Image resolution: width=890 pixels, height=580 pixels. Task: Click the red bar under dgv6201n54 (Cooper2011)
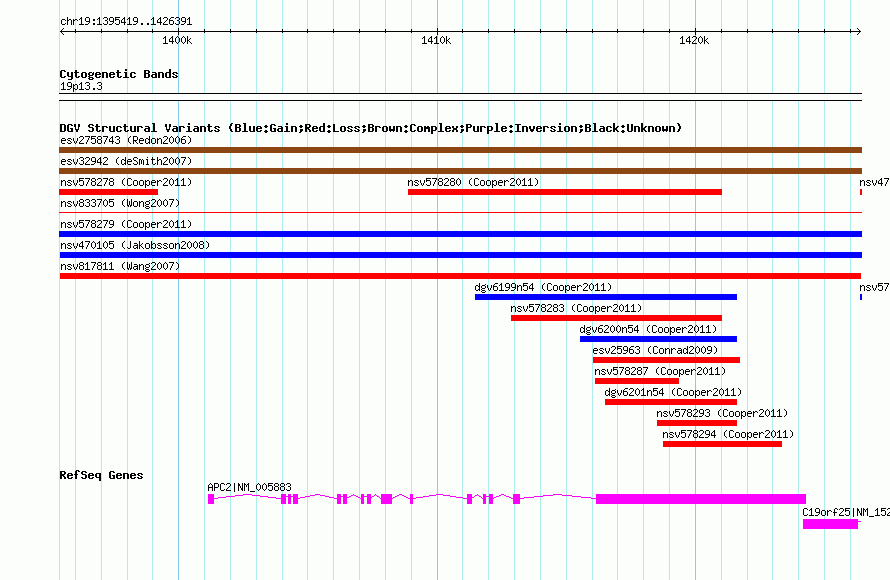click(x=671, y=402)
